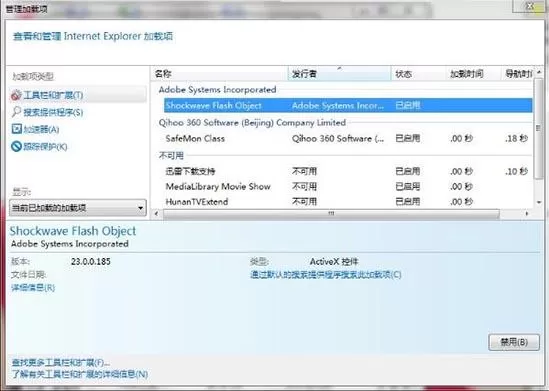549x391 pixels.
Task: Click the add-on list vertical scrollbar thumb
Action: pyautogui.click(x=539, y=128)
